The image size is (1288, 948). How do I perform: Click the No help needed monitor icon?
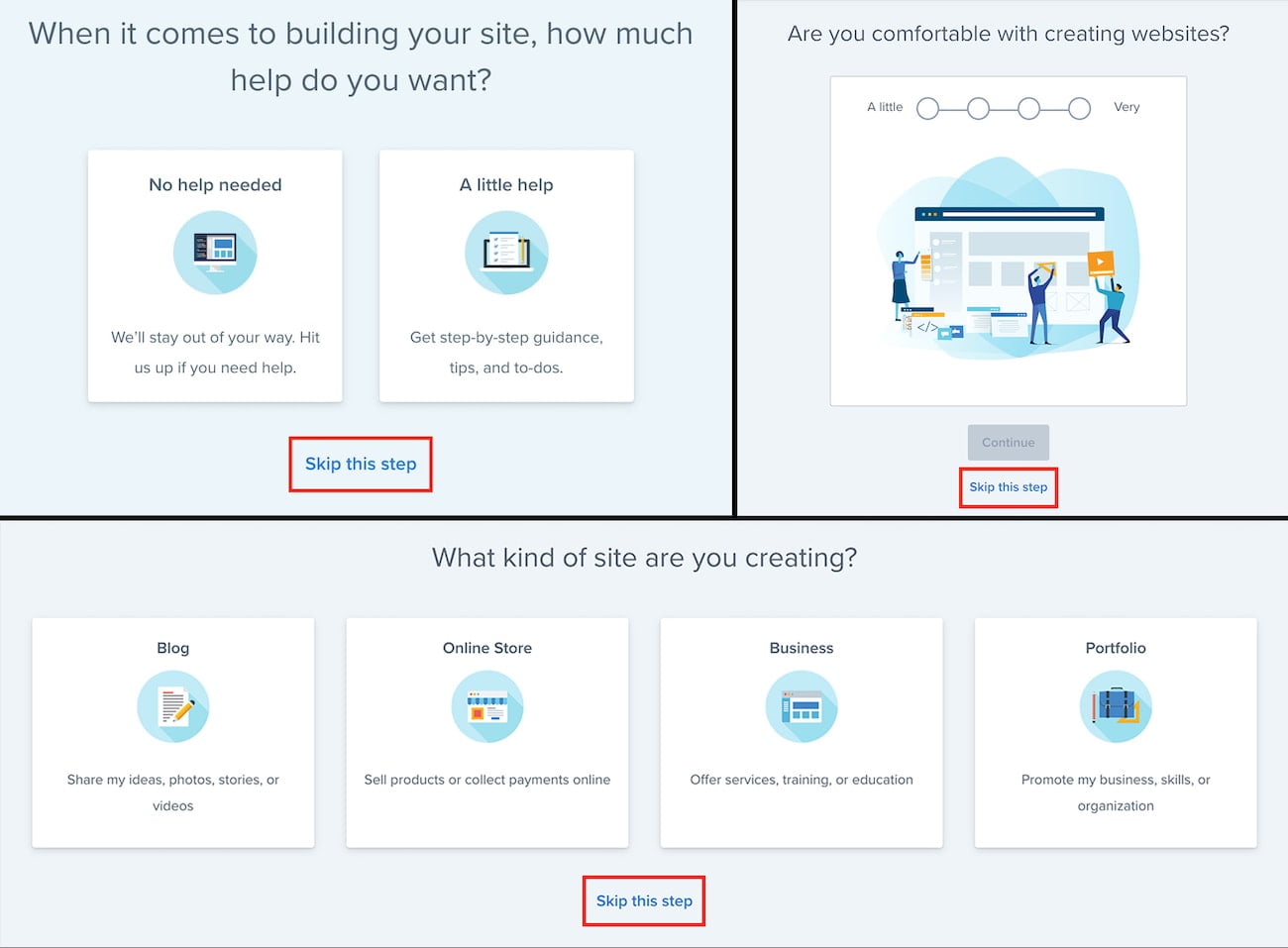pos(215,253)
